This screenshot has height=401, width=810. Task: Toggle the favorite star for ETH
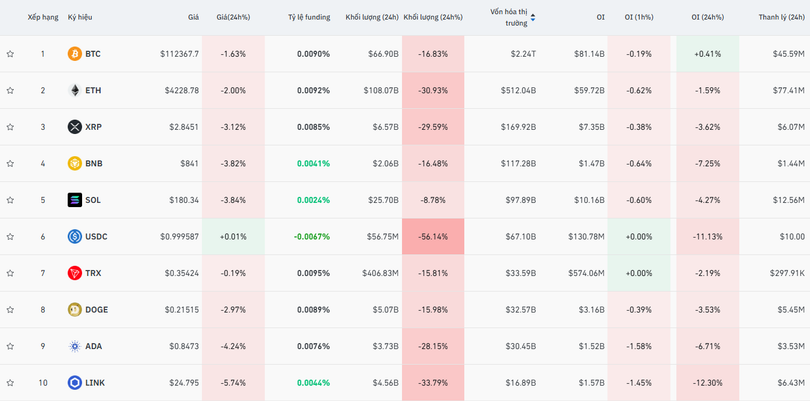coord(10,90)
